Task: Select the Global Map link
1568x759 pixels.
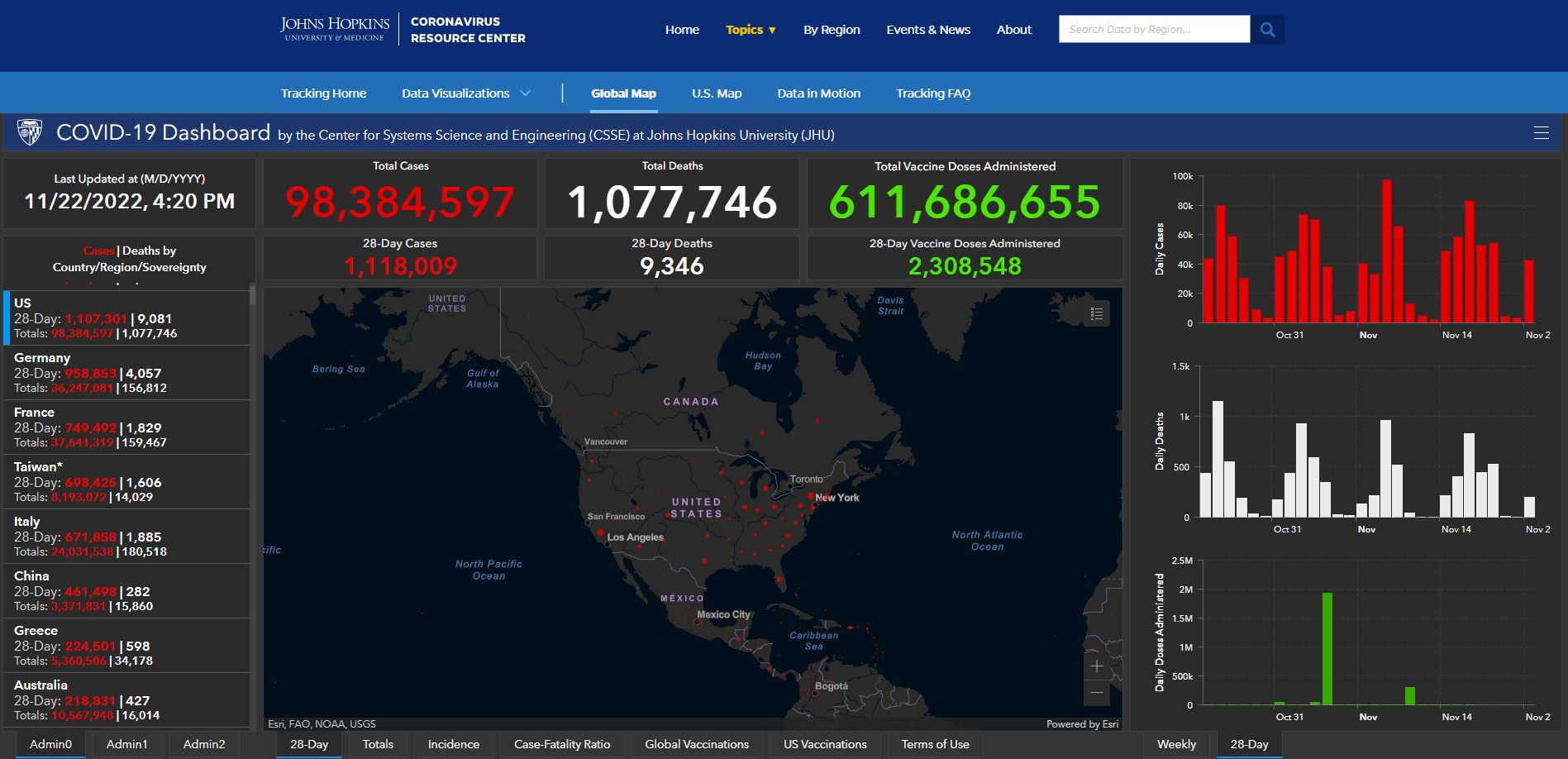Action: point(623,93)
